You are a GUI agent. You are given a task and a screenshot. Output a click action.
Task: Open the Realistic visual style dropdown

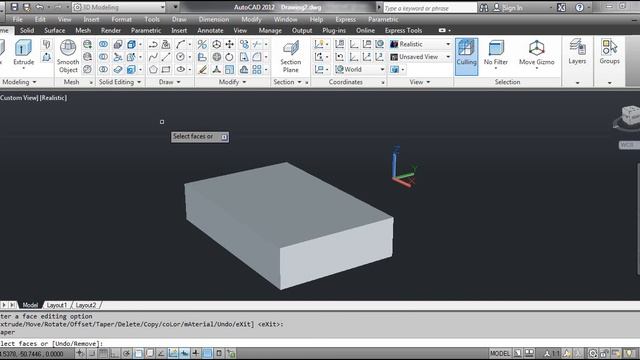[x=420, y=44]
